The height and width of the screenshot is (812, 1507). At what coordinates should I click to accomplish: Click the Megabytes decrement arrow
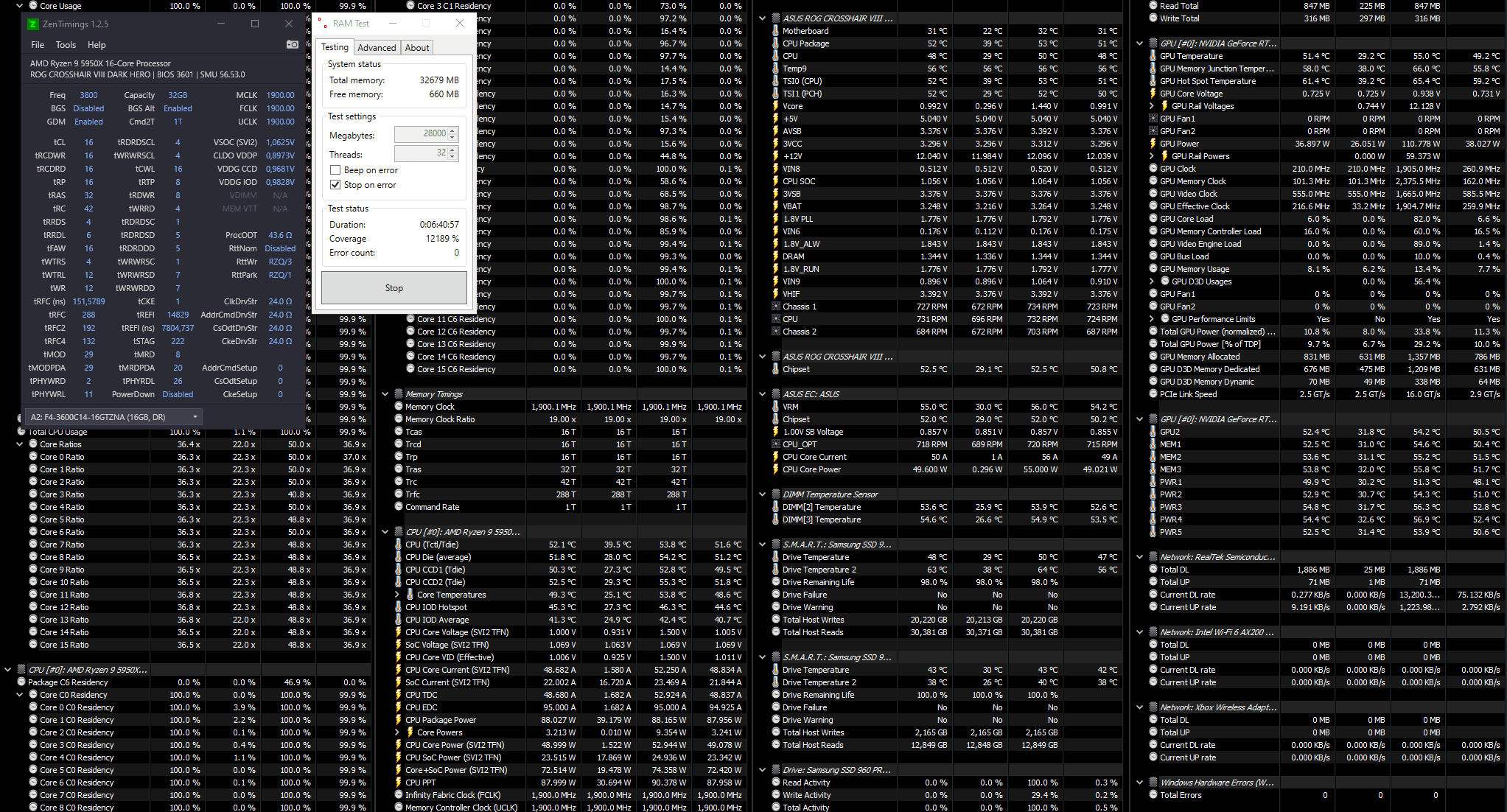(452, 138)
